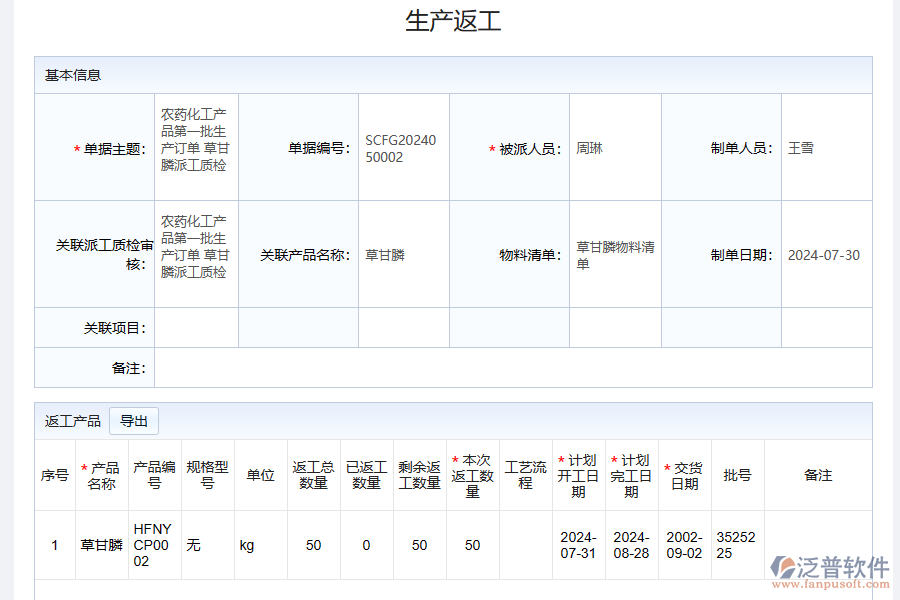Click the 导出 export button
This screenshot has width=900, height=600.
coord(135,421)
